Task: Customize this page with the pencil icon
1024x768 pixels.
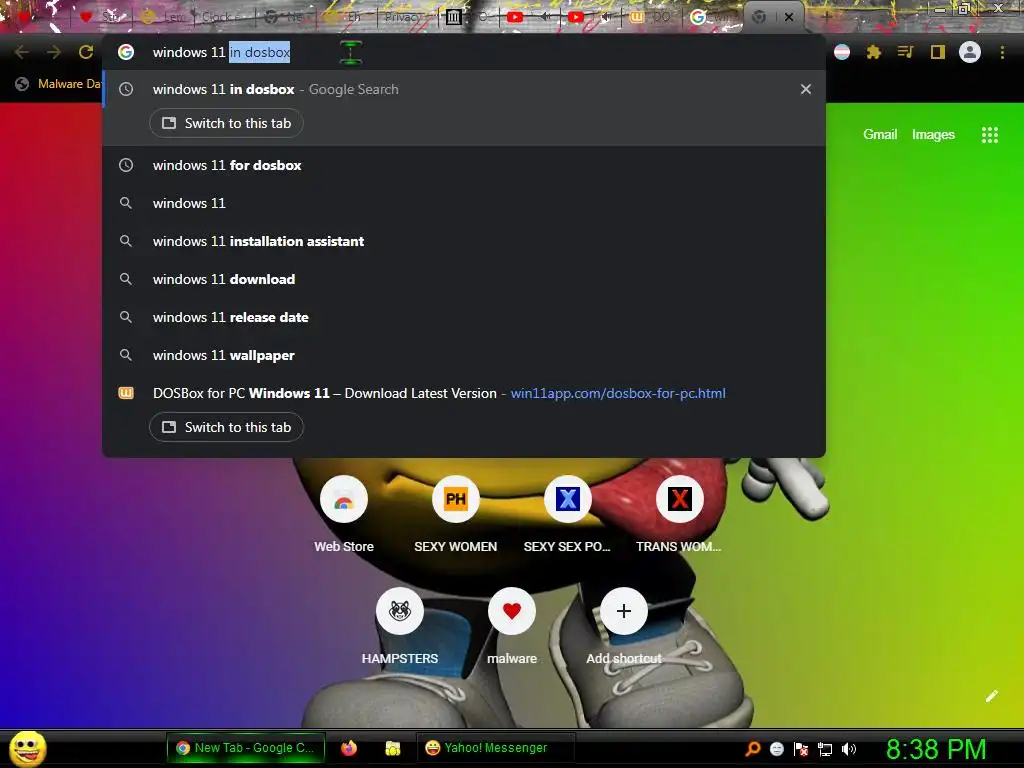Action: point(991,696)
